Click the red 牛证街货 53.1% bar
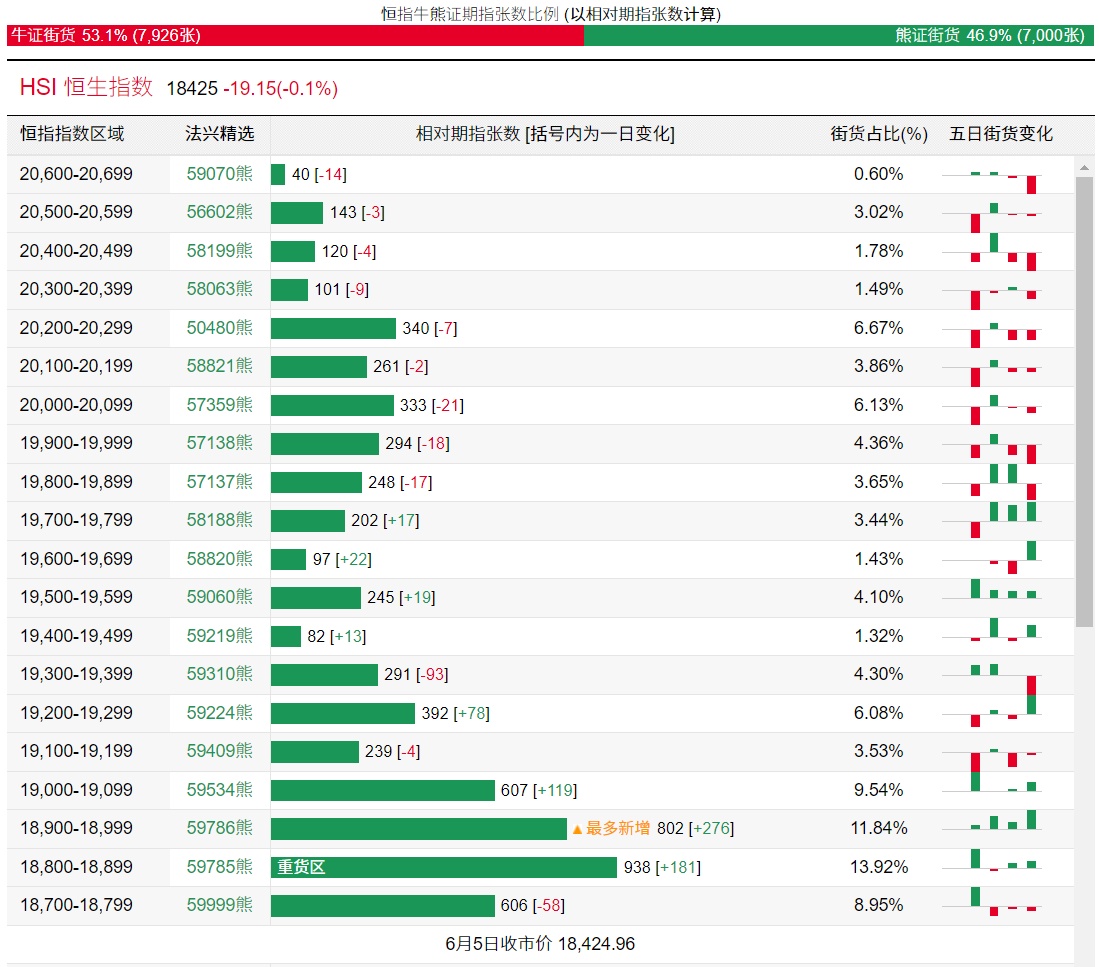The height and width of the screenshot is (967, 1099). 295,35
